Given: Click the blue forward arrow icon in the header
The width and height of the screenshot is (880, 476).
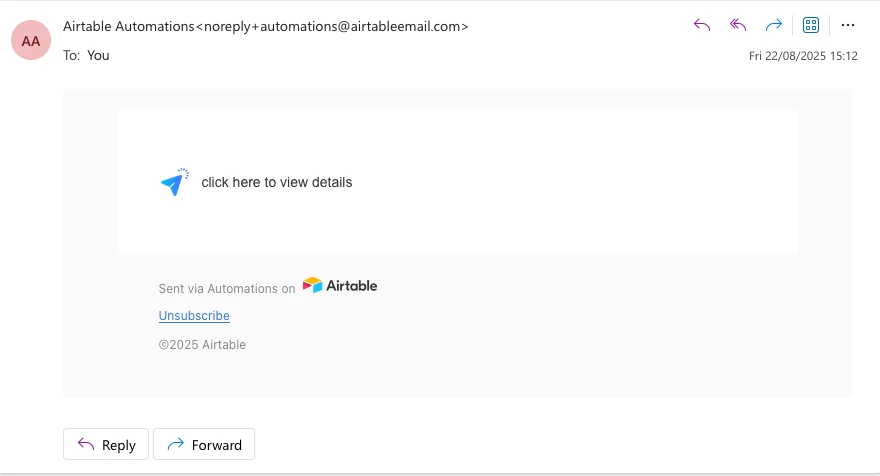Looking at the screenshot, I should 774,25.
